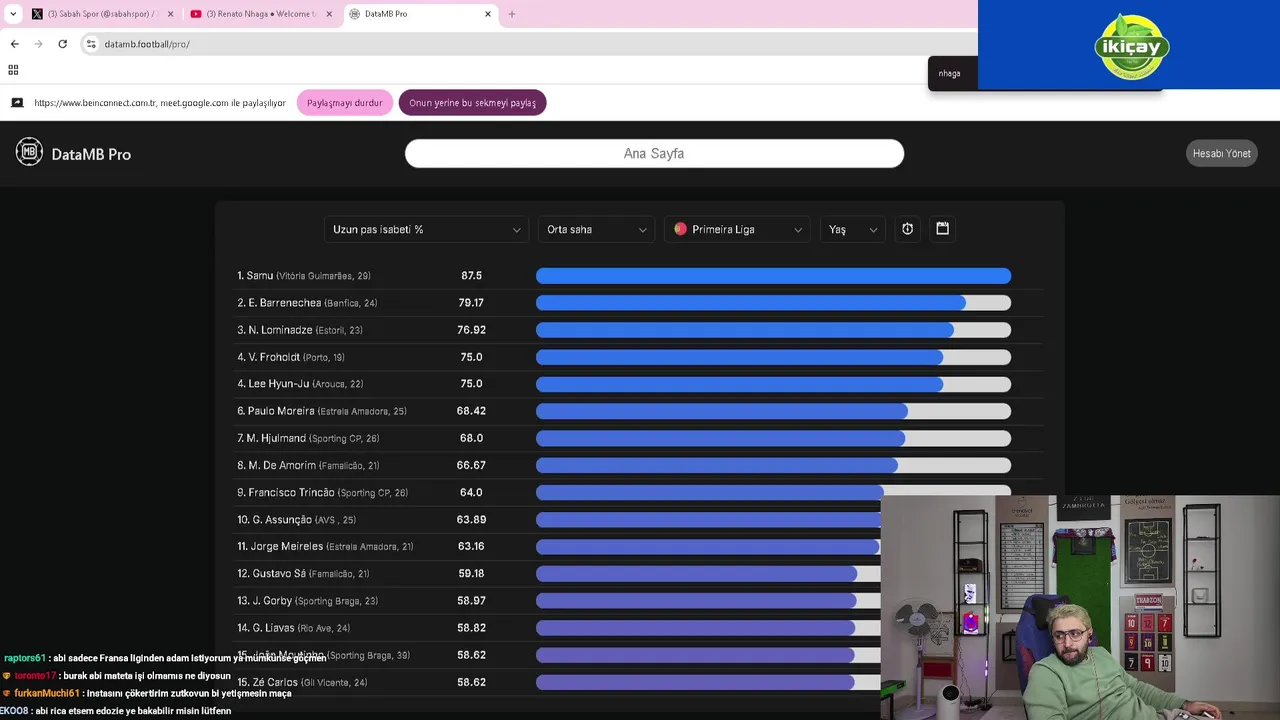The height and width of the screenshot is (720, 1280).
Task: Click Onun yerine bu sekmeyi paylaş button
Action: [472, 103]
